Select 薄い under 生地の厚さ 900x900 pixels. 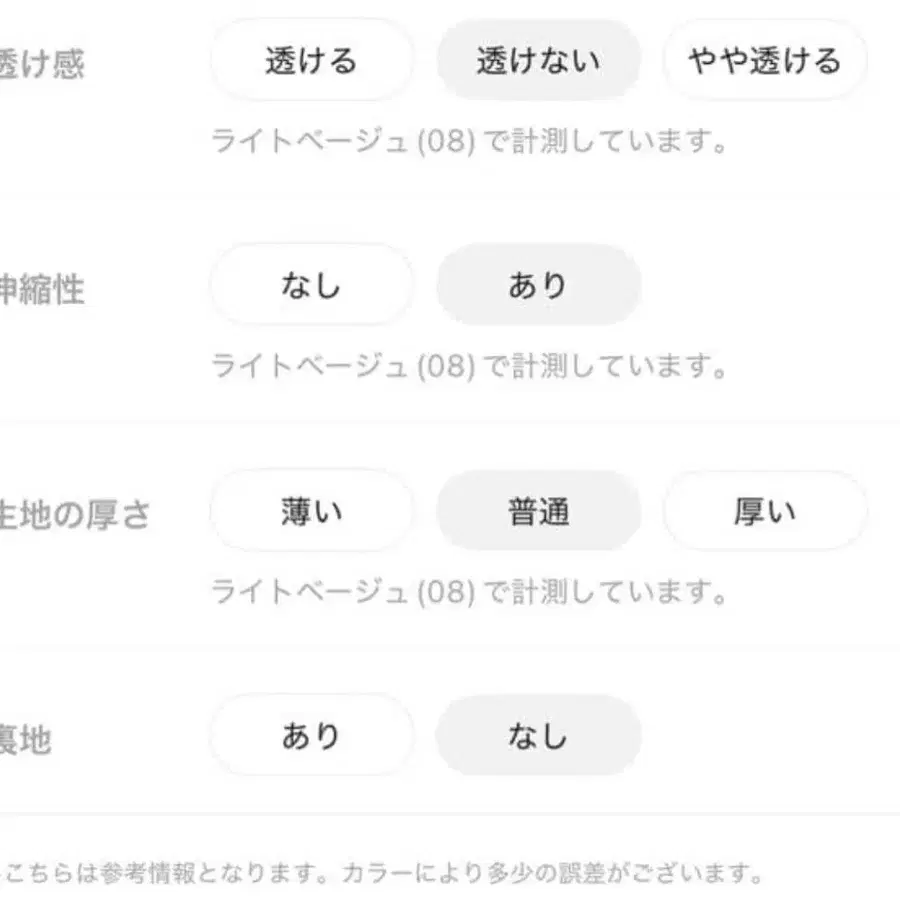click(311, 511)
